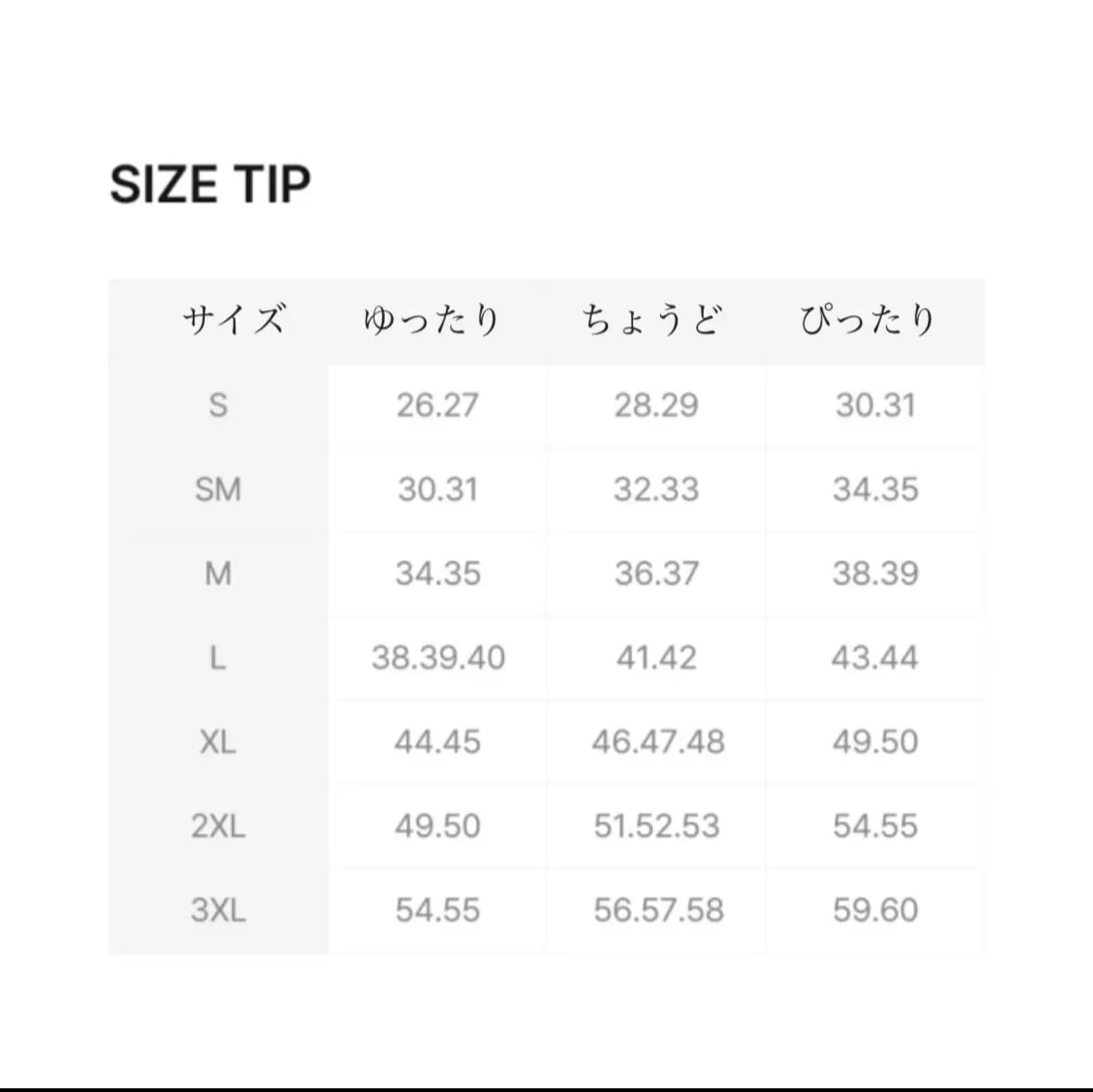This screenshot has width=1093, height=1092.
Task: Click the サイズ column header
Action: (x=234, y=320)
